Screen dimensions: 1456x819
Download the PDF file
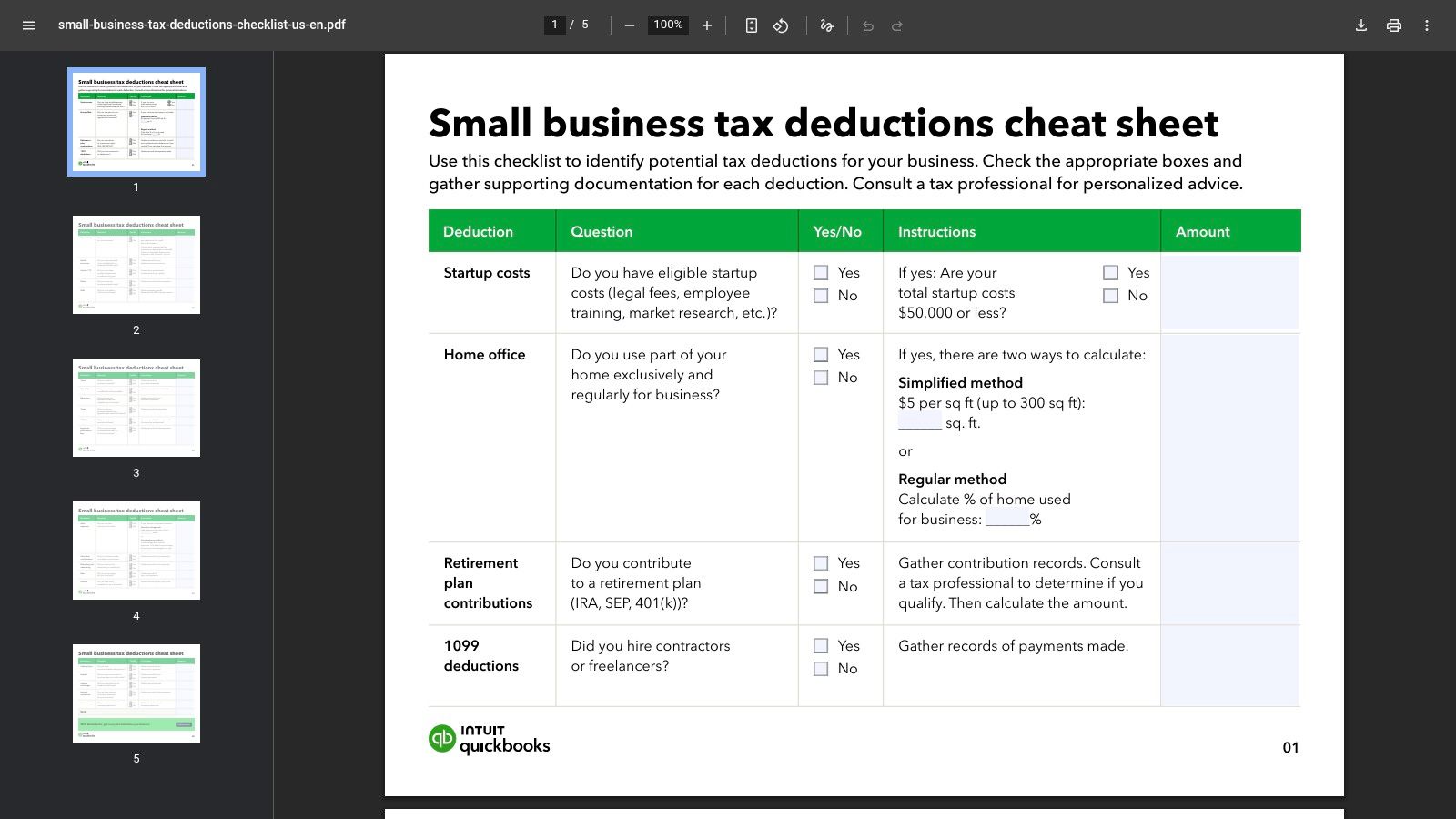1361,25
